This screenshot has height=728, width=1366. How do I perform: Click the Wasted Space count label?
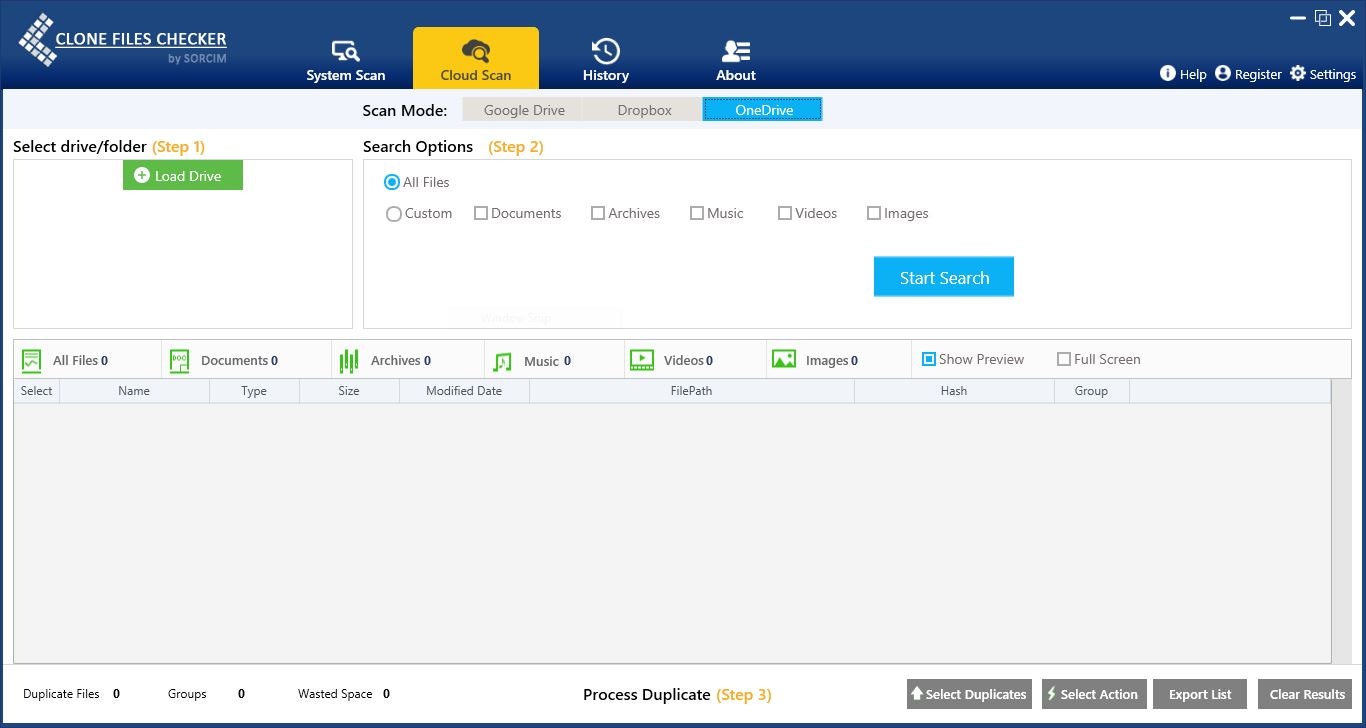tap(335, 694)
